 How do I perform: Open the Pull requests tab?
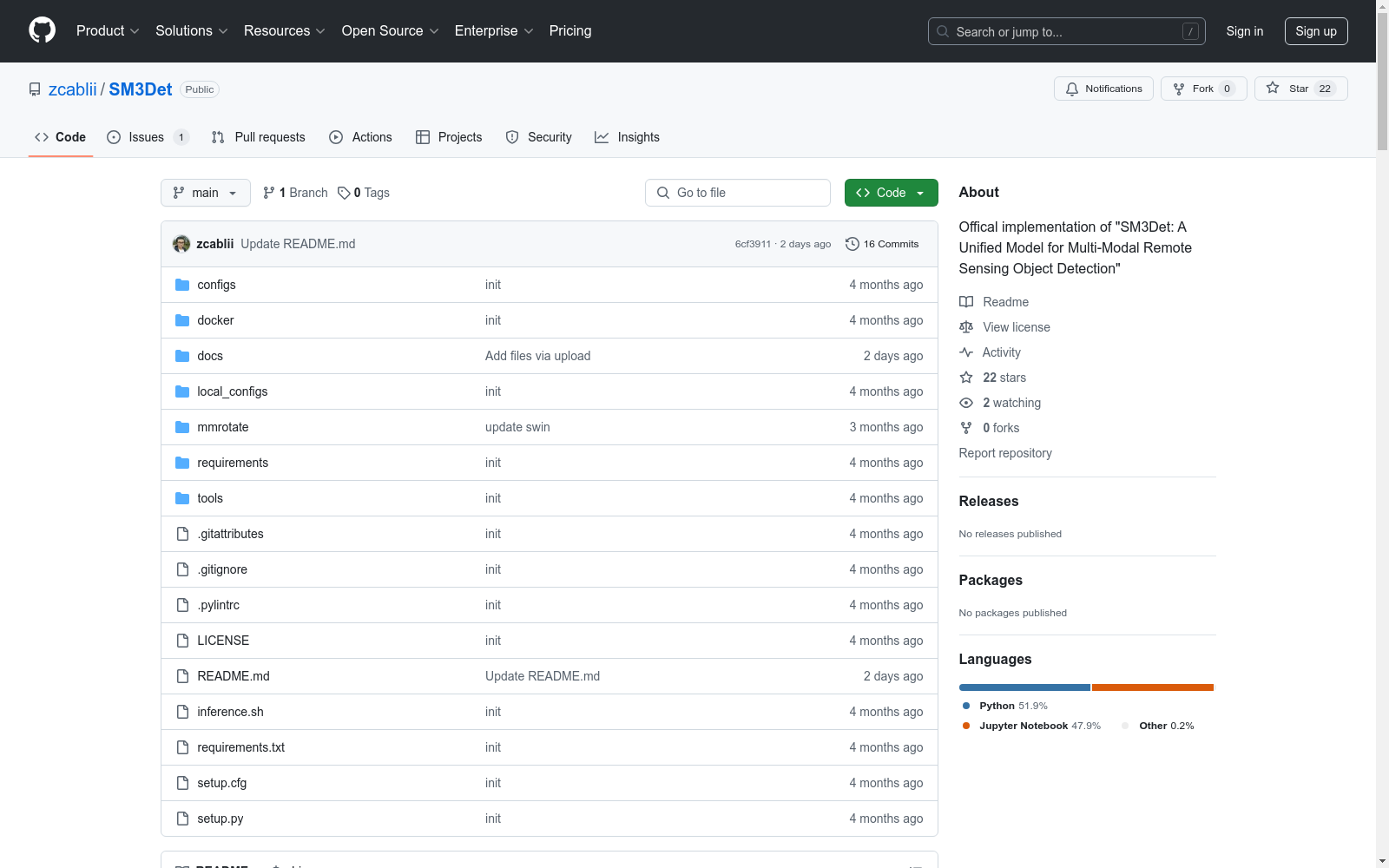coord(258,137)
